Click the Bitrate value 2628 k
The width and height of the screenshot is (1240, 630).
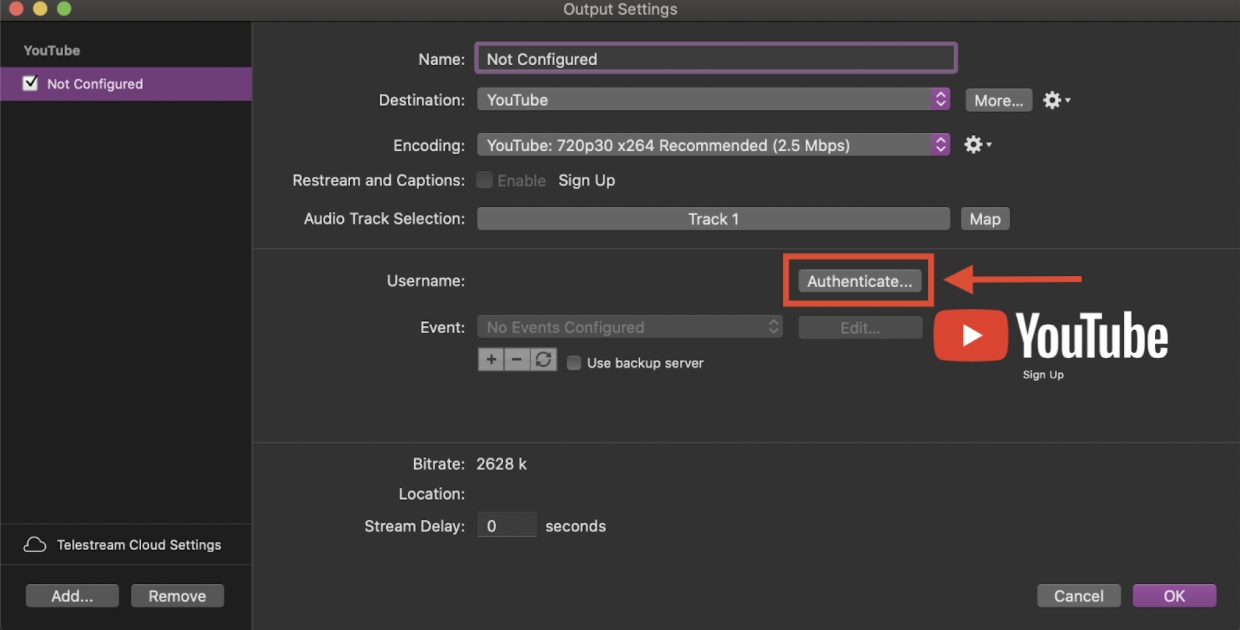[x=502, y=464]
